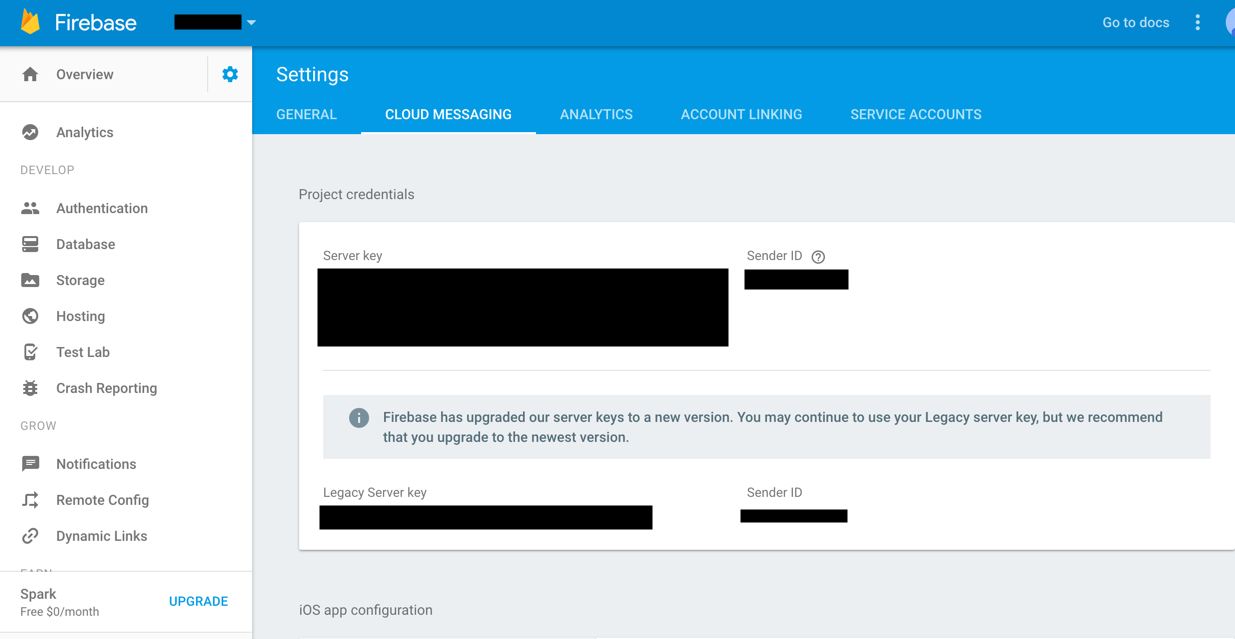Open the Service Accounts tab
The height and width of the screenshot is (639, 1235).
point(916,114)
